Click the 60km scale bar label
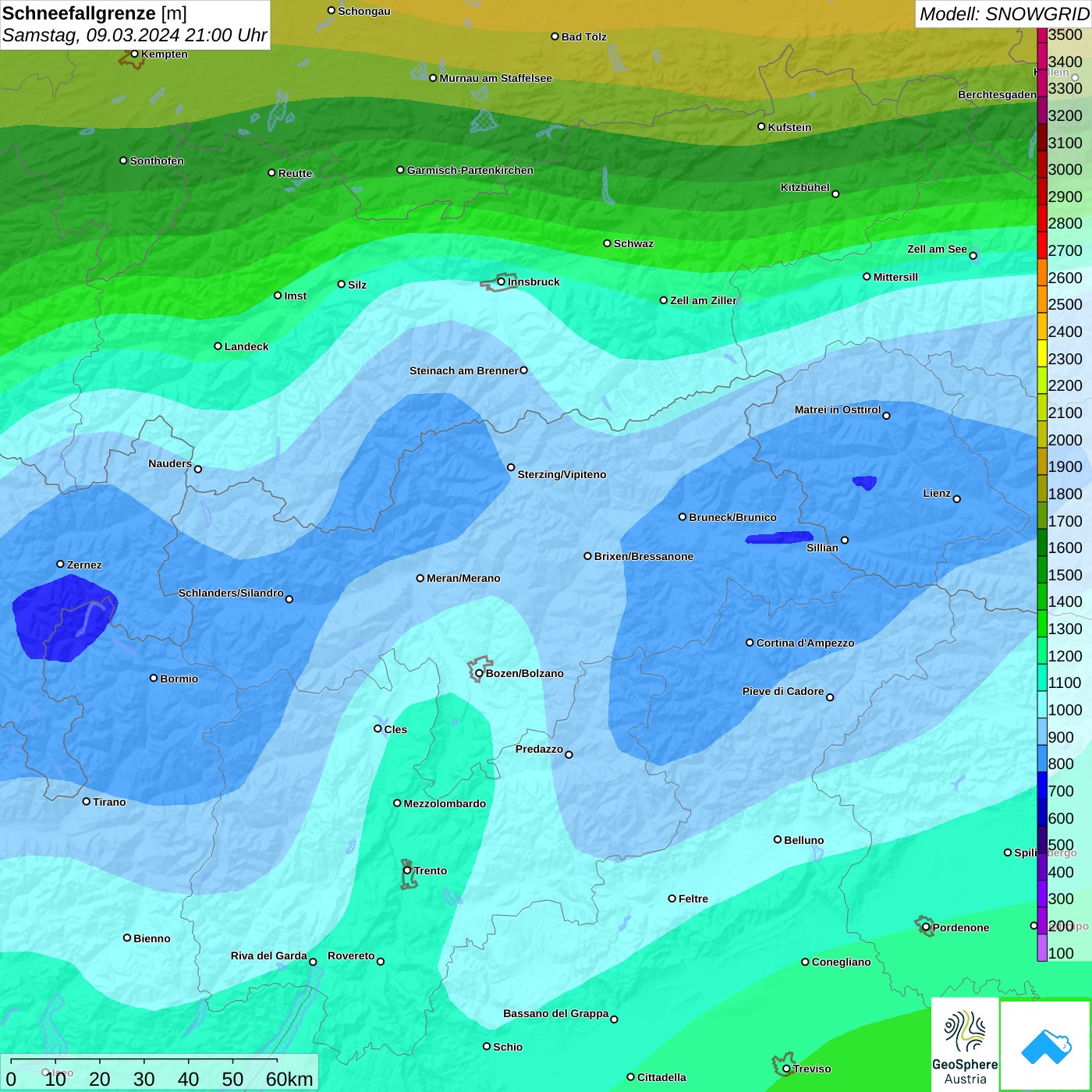Screen dimensions: 1092x1092 pos(289,1079)
